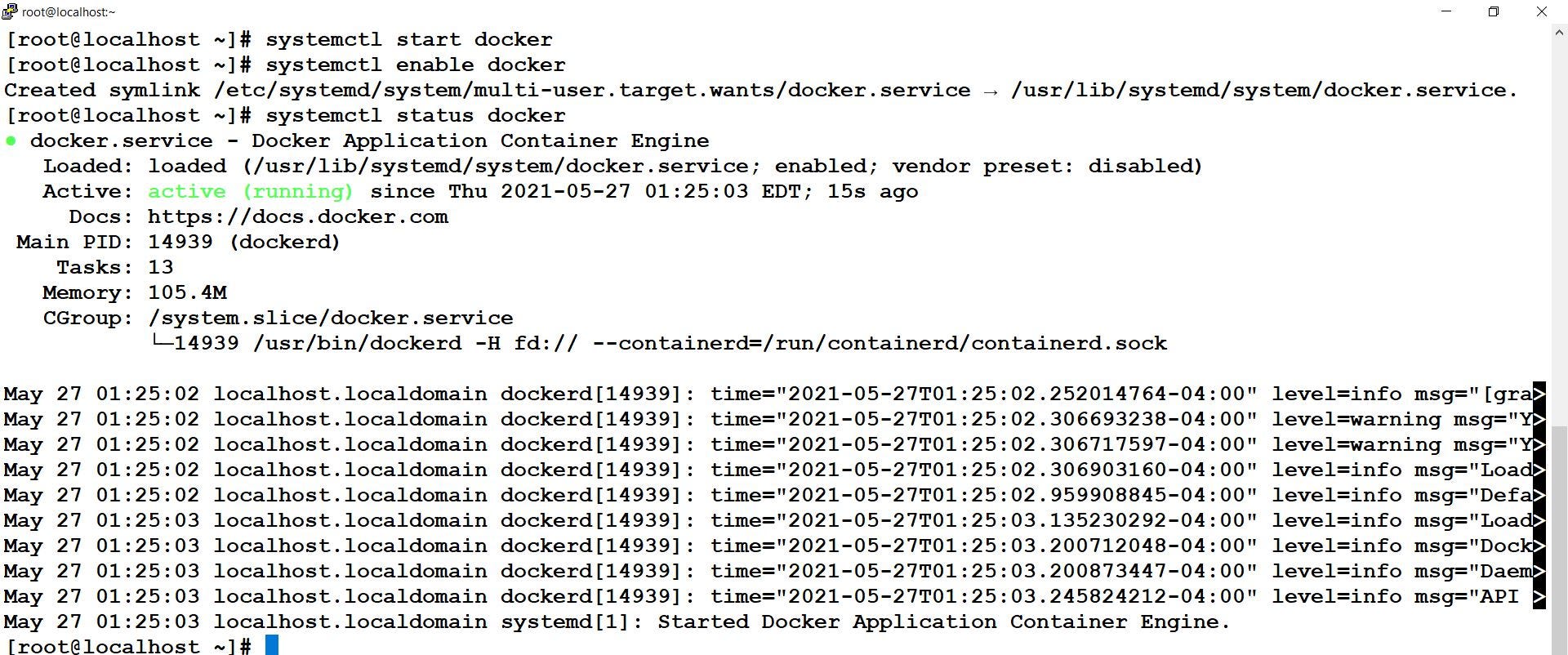This screenshot has height=655, width=1568.
Task: Click the empty scrollbar track above the thumb
Action: [x=1559, y=233]
